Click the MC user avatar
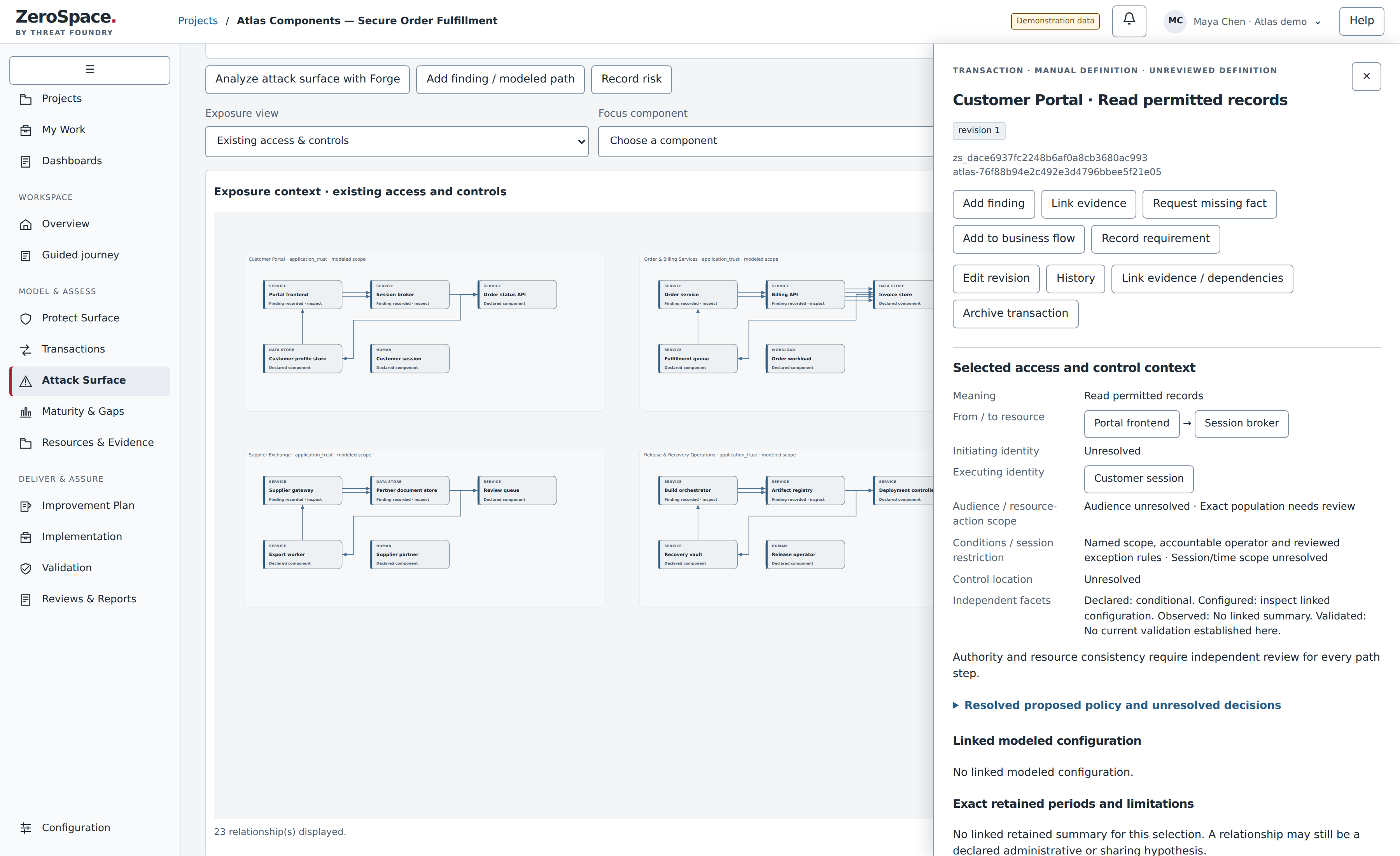Viewport: 1400px width, 856px height. pyautogui.click(x=1175, y=21)
